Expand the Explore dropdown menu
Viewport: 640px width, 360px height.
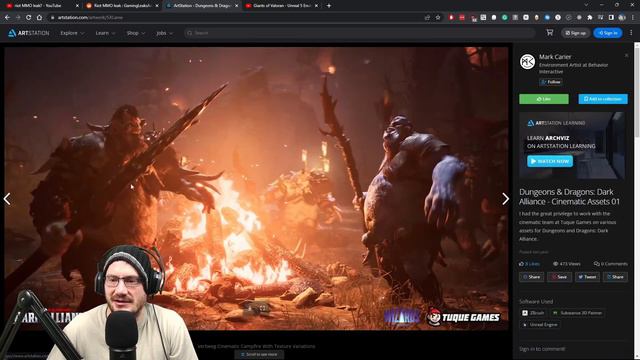[72, 33]
